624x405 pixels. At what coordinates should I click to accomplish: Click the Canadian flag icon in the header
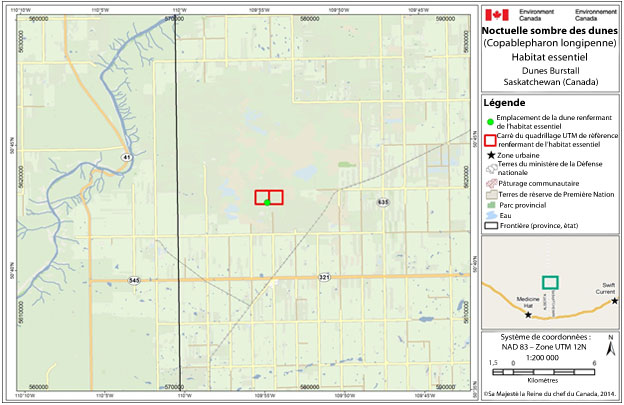pyautogui.click(x=495, y=15)
